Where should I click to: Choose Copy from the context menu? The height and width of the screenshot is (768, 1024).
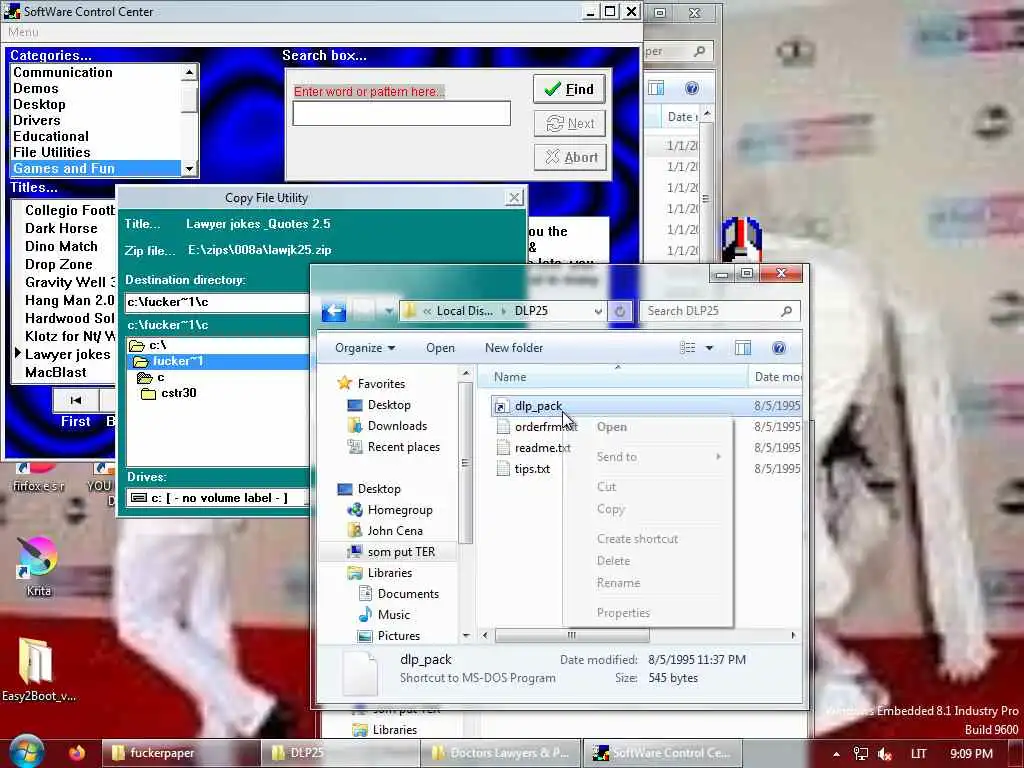pos(611,509)
